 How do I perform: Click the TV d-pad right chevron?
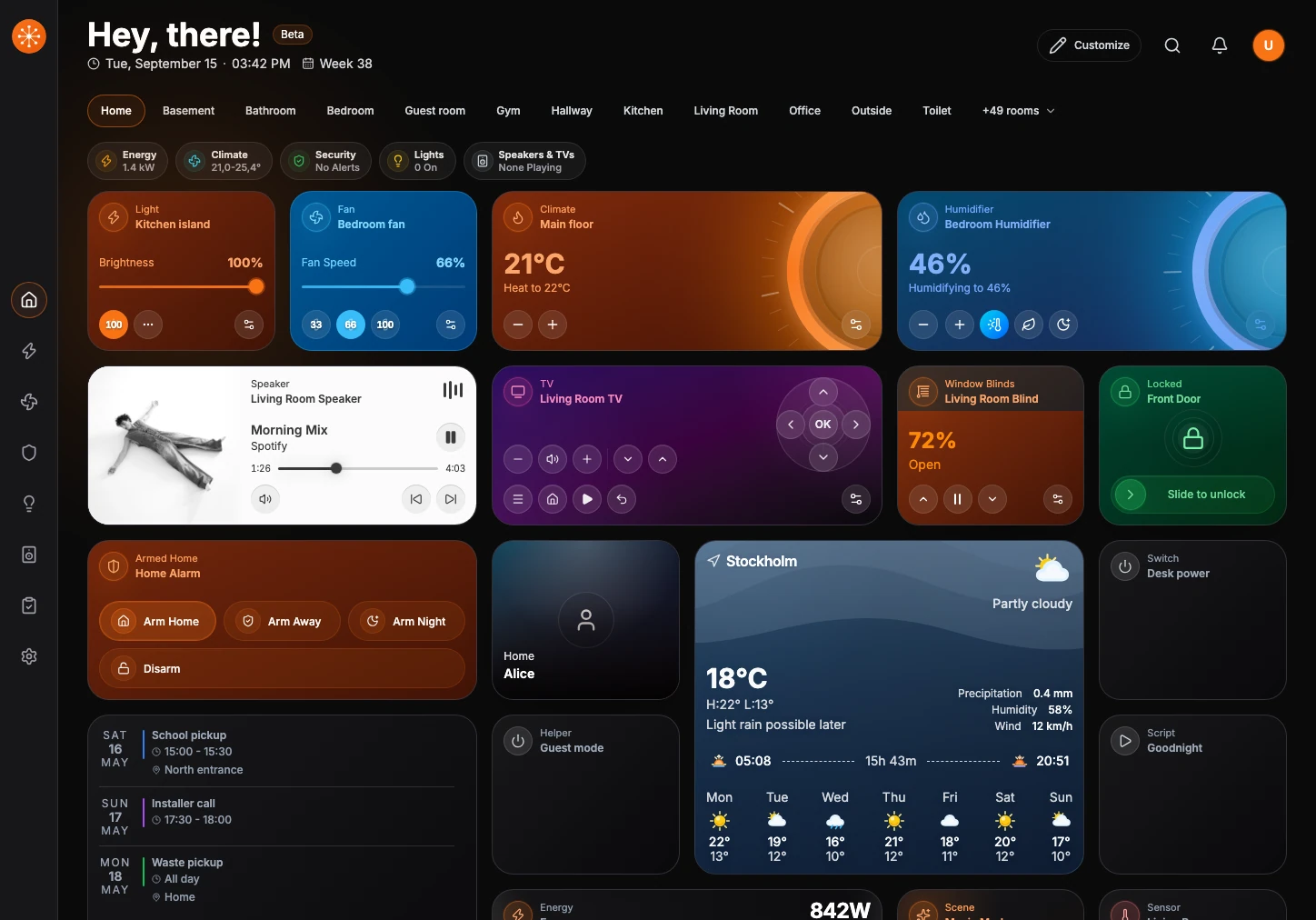pos(856,425)
